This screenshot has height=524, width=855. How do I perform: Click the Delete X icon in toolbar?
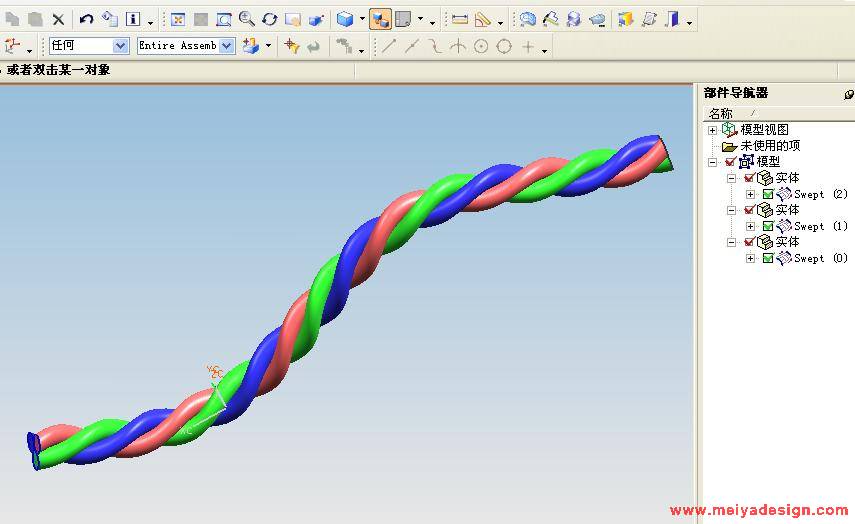58,19
